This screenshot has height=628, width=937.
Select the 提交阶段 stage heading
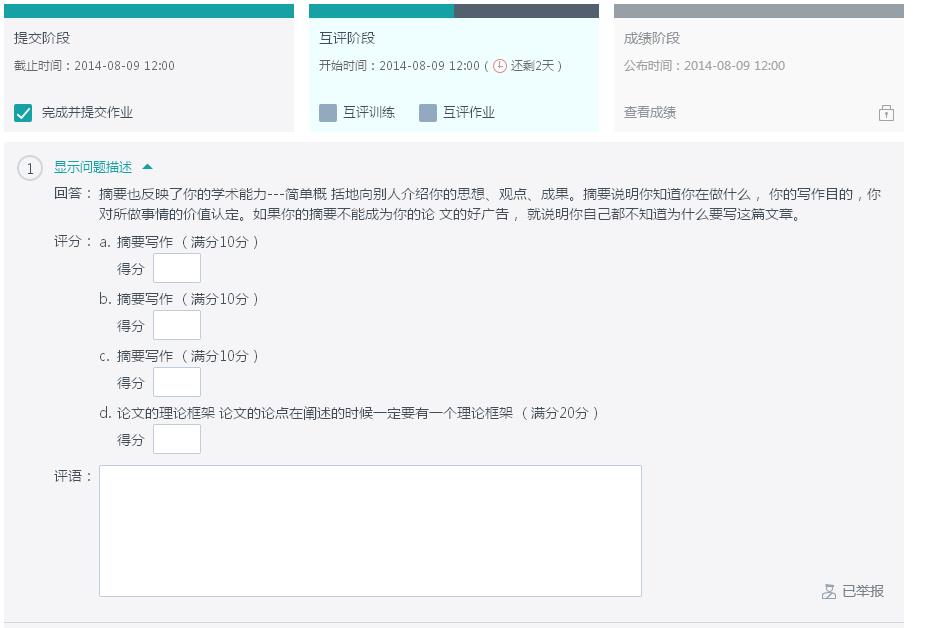pos(42,38)
